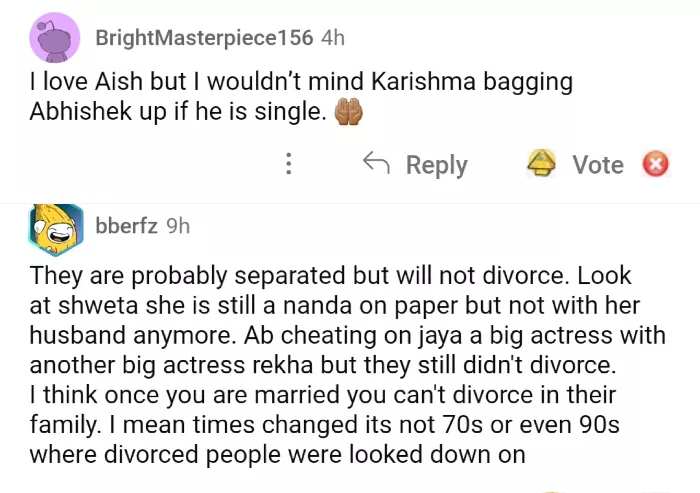
Task: Click the Vote count label
Action: click(597, 164)
